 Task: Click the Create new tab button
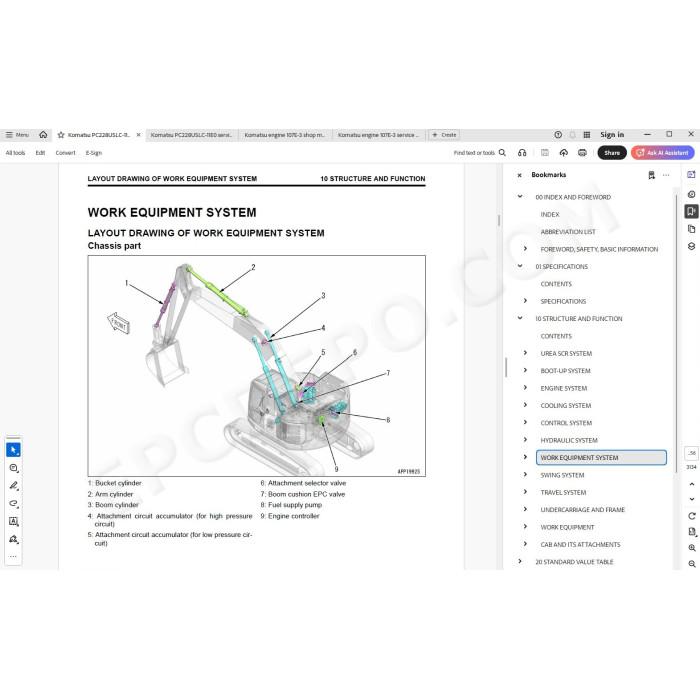444,135
